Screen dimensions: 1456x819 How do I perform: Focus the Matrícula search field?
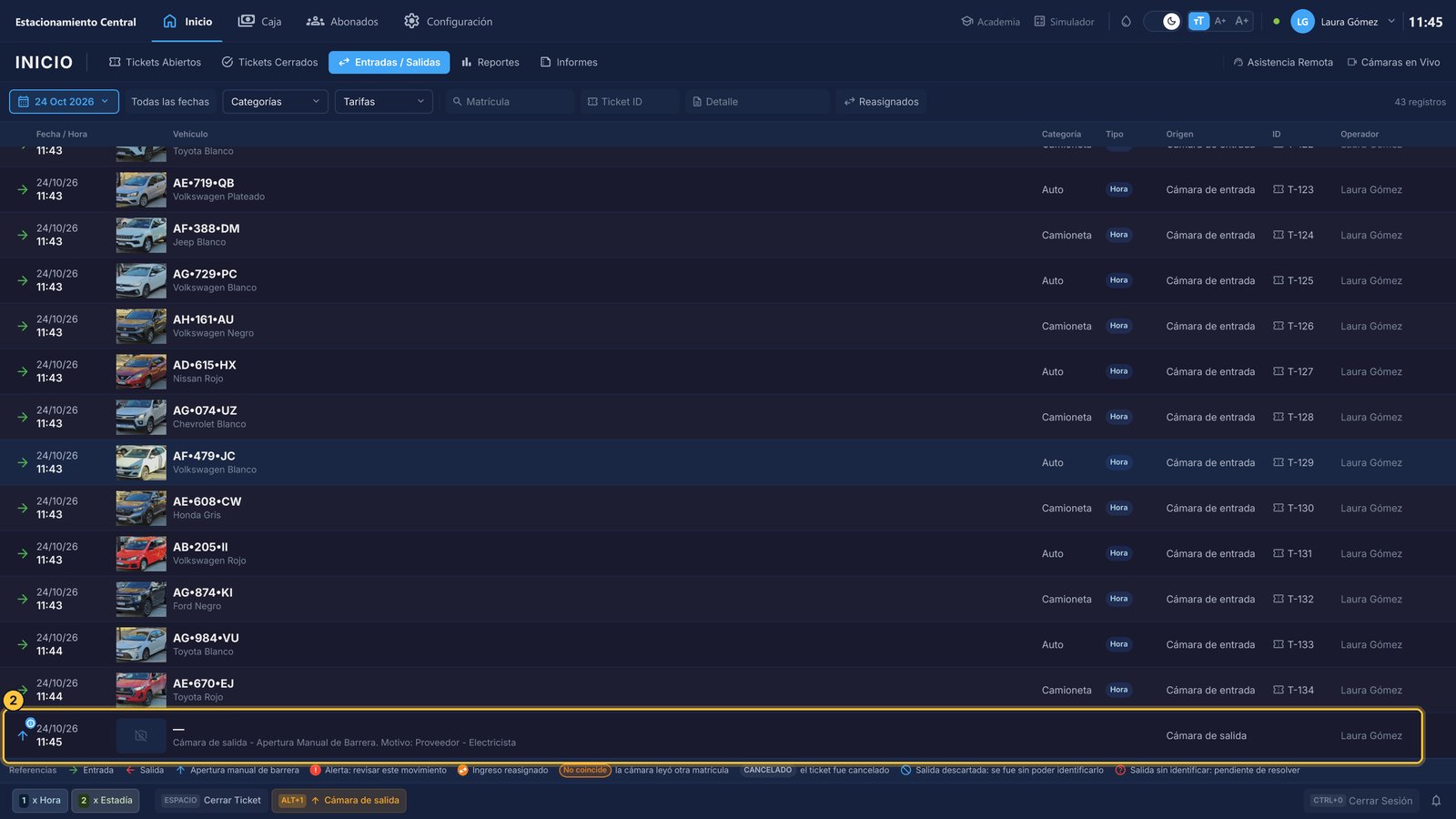pos(510,101)
